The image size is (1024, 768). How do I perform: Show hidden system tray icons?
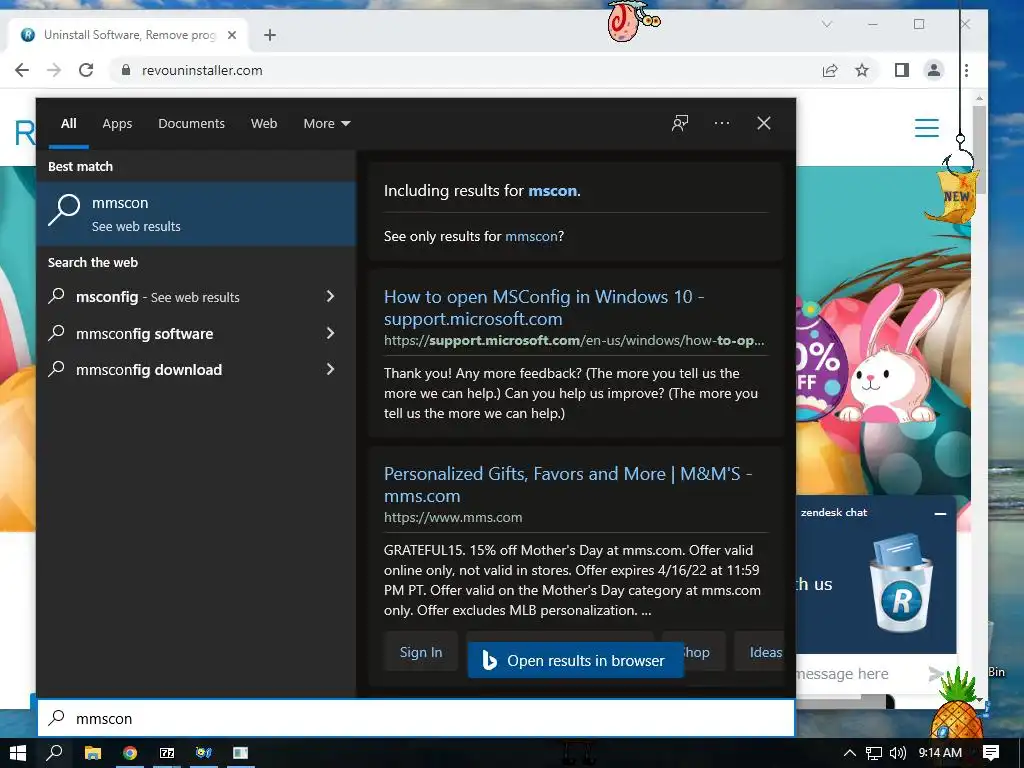tap(849, 753)
